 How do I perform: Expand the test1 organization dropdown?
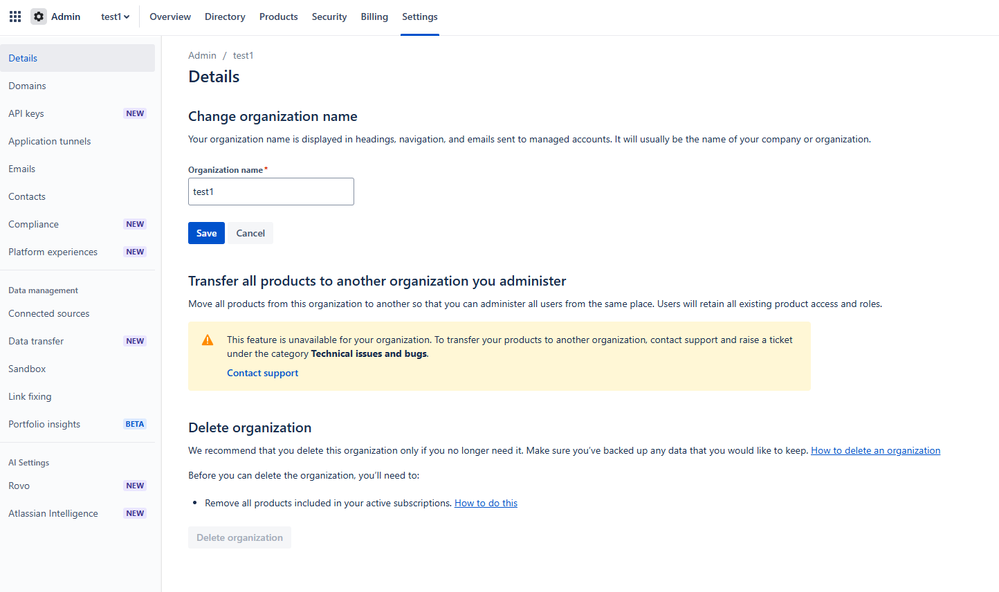tap(115, 17)
